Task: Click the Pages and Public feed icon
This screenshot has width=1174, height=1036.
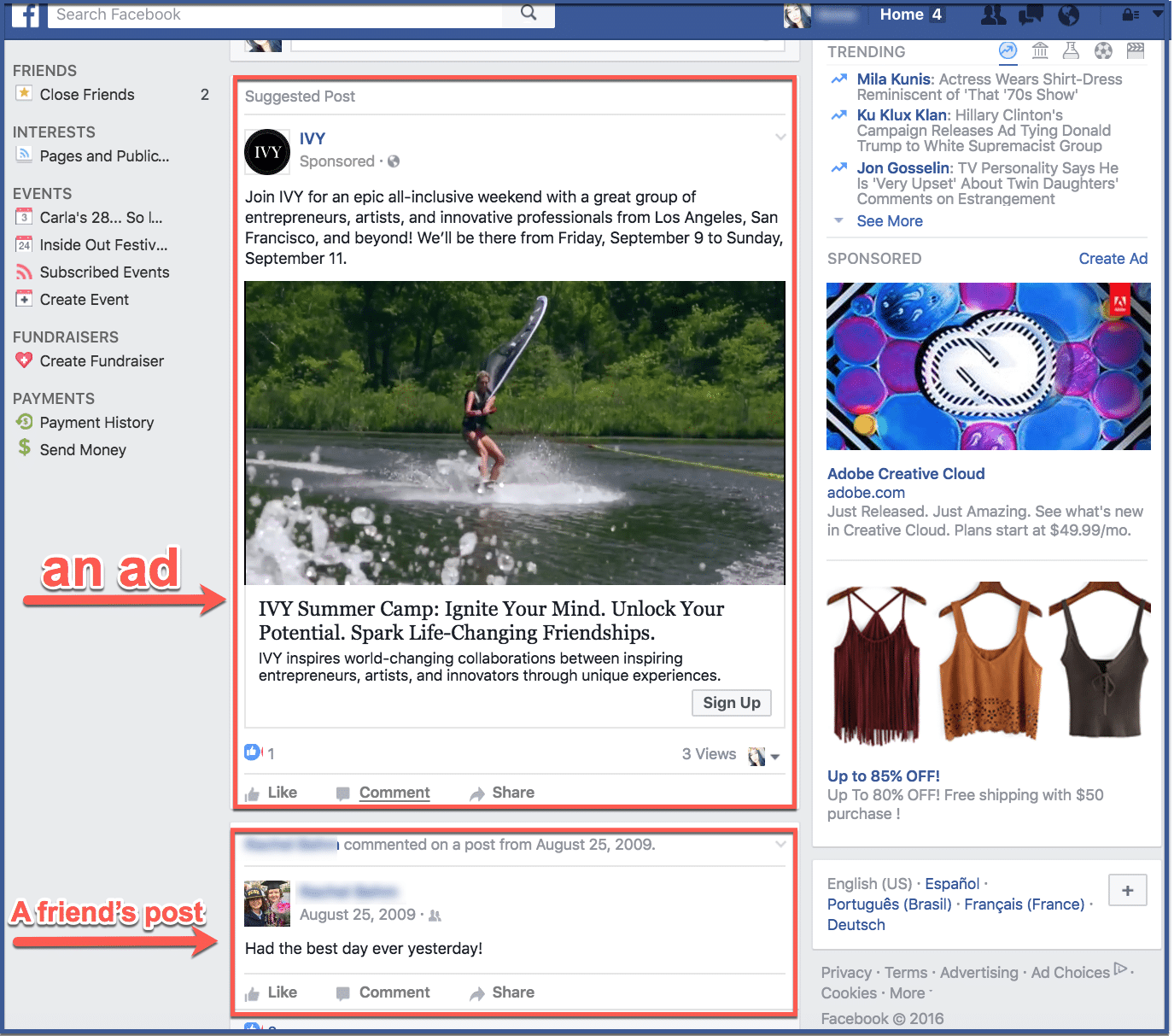Action: (x=24, y=155)
